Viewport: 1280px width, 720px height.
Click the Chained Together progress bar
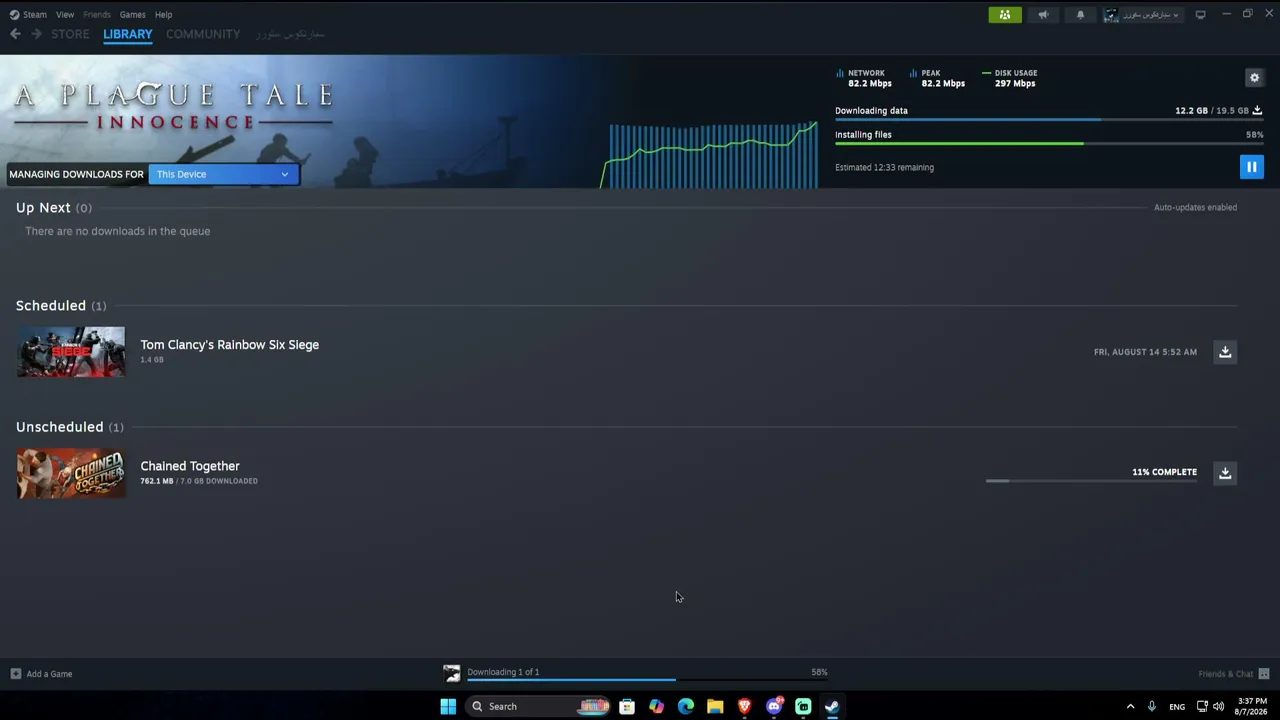[1091, 481]
